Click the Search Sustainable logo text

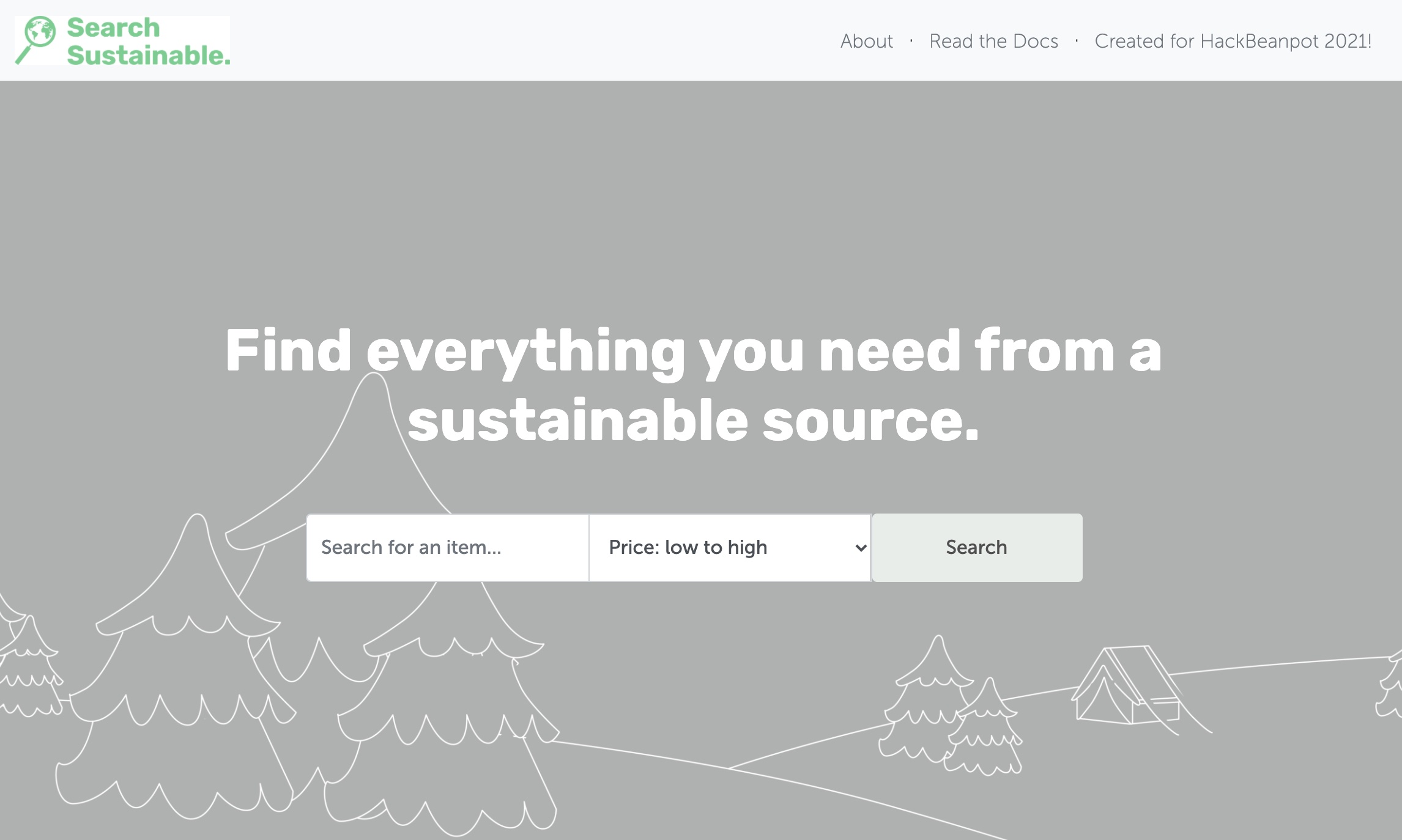(147, 41)
